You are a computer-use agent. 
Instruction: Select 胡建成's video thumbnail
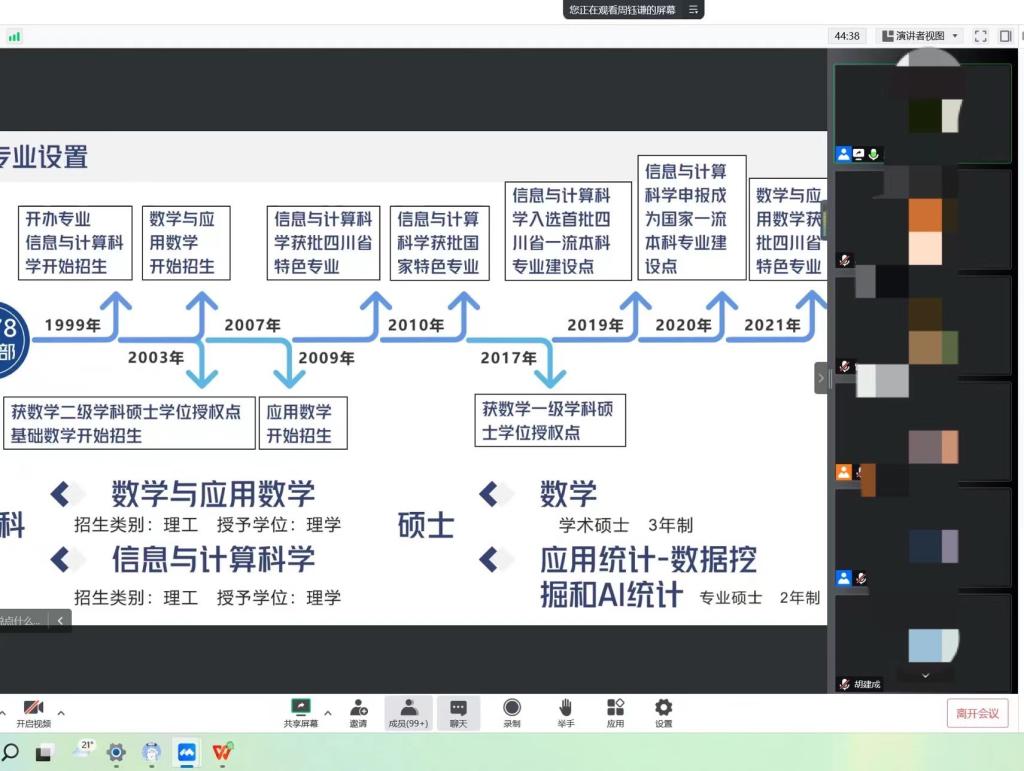[x=923, y=640]
